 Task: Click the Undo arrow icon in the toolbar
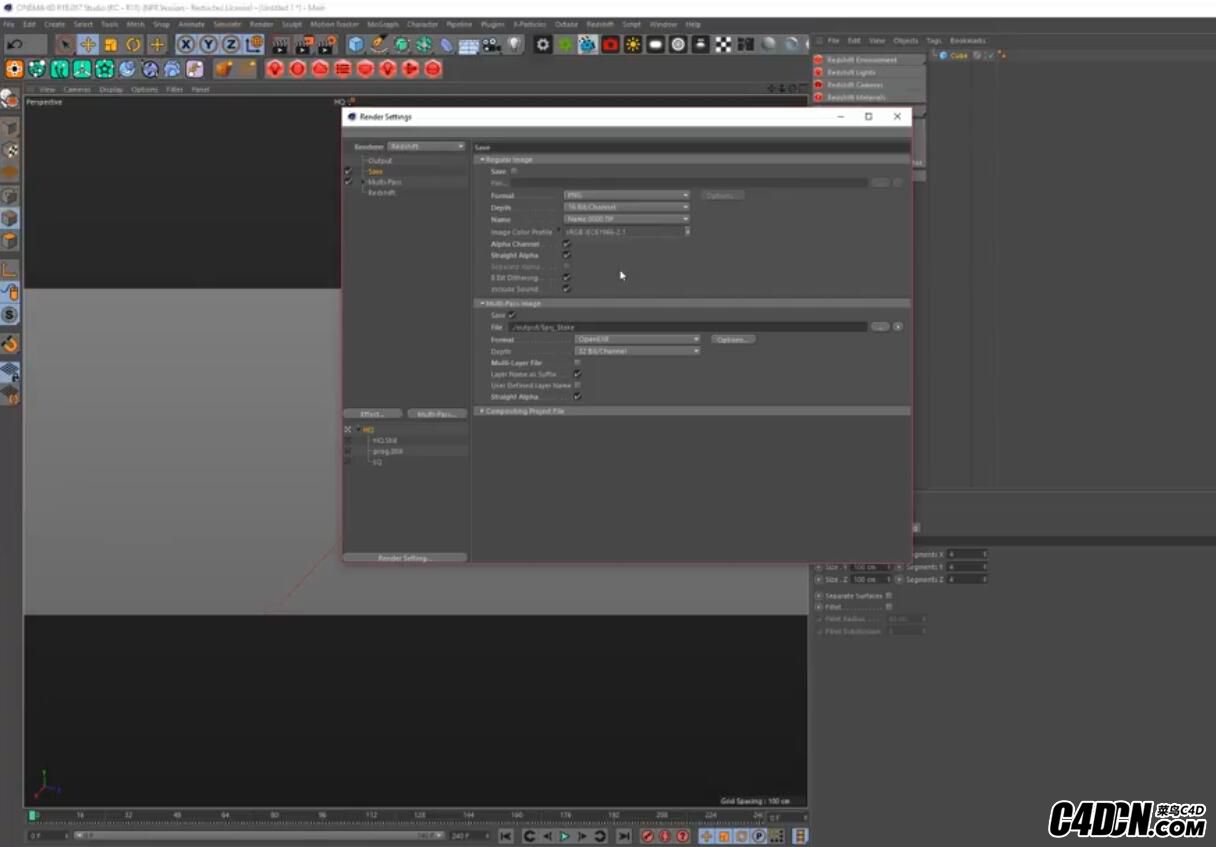(x=15, y=45)
